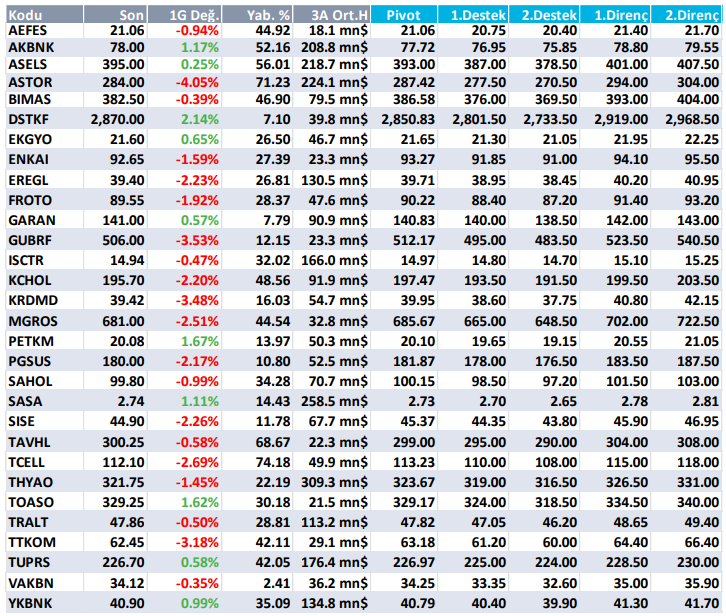This screenshot has width=726, height=616.
Task: Select the PGSUS ticker cell
Action: (x=44, y=361)
